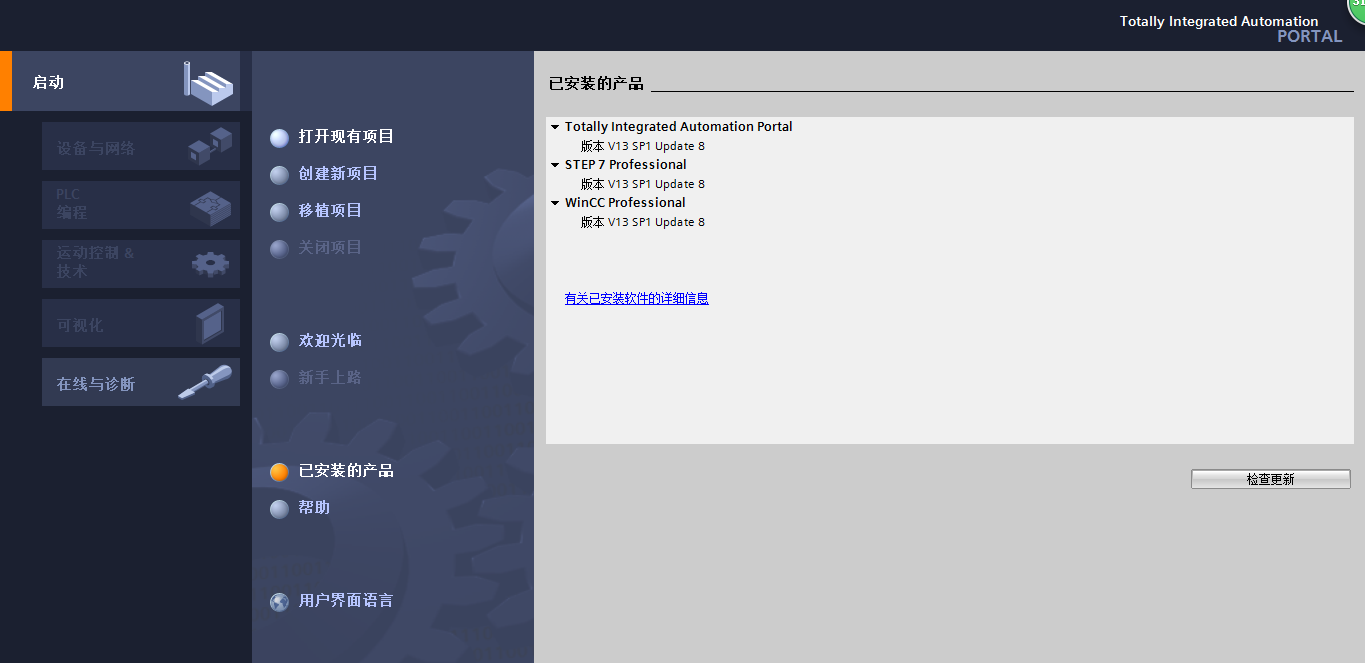The height and width of the screenshot is (663, 1365).
Task: Click the 检查更新 button
Action: click(x=1270, y=479)
